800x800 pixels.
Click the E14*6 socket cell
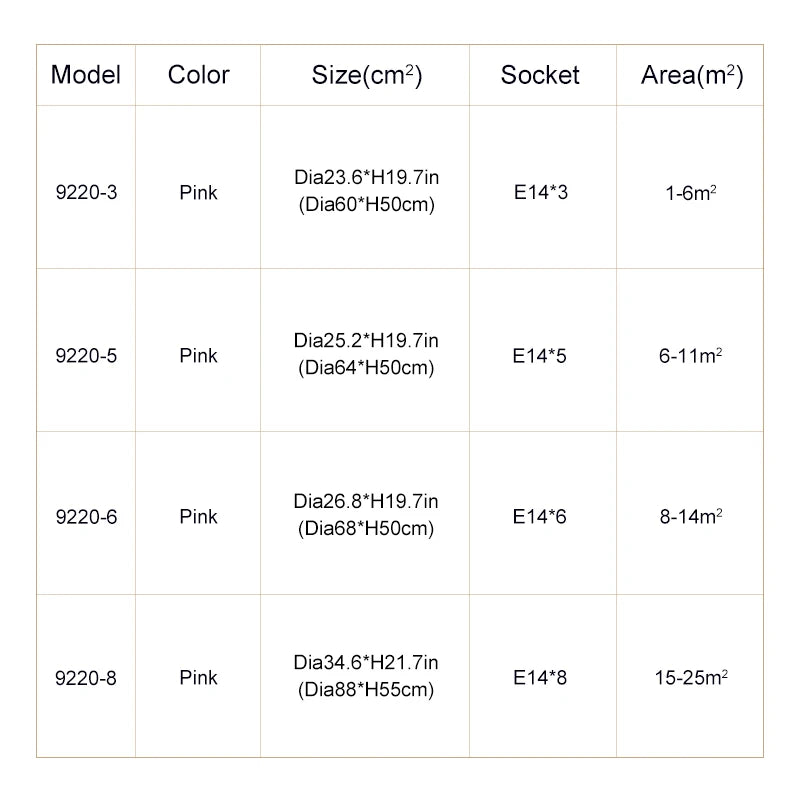coord(540,517)
